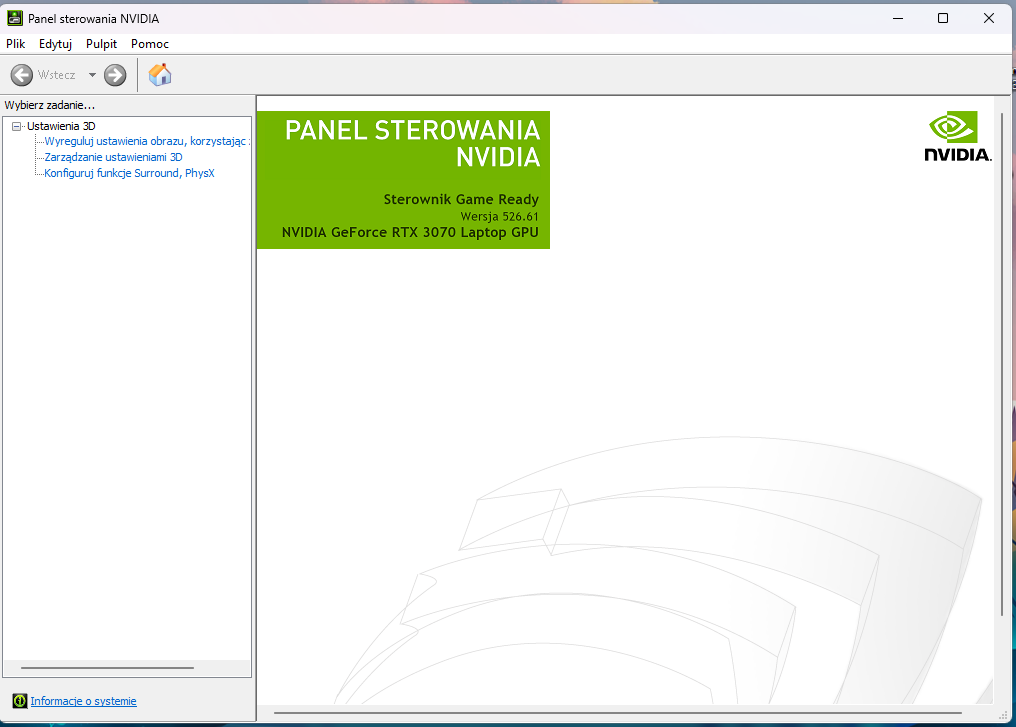1016x727 pixels.
Task: Open the Pomoc menu
Action: [150, 43]
